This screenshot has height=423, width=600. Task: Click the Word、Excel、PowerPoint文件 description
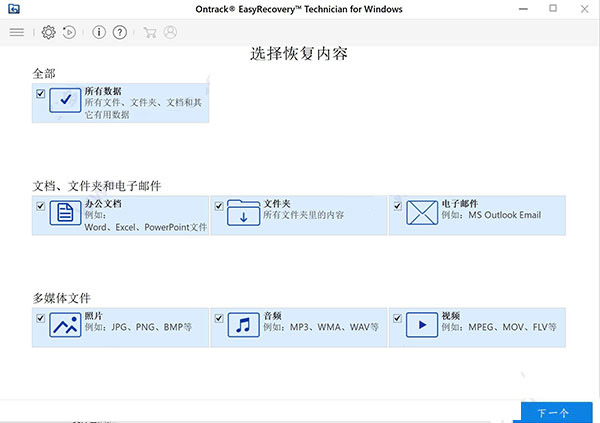(x=146, y=227)
